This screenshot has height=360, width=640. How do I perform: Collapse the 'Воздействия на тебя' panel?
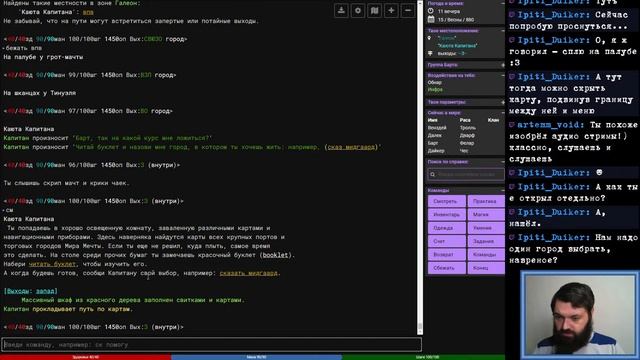point(502,76)
